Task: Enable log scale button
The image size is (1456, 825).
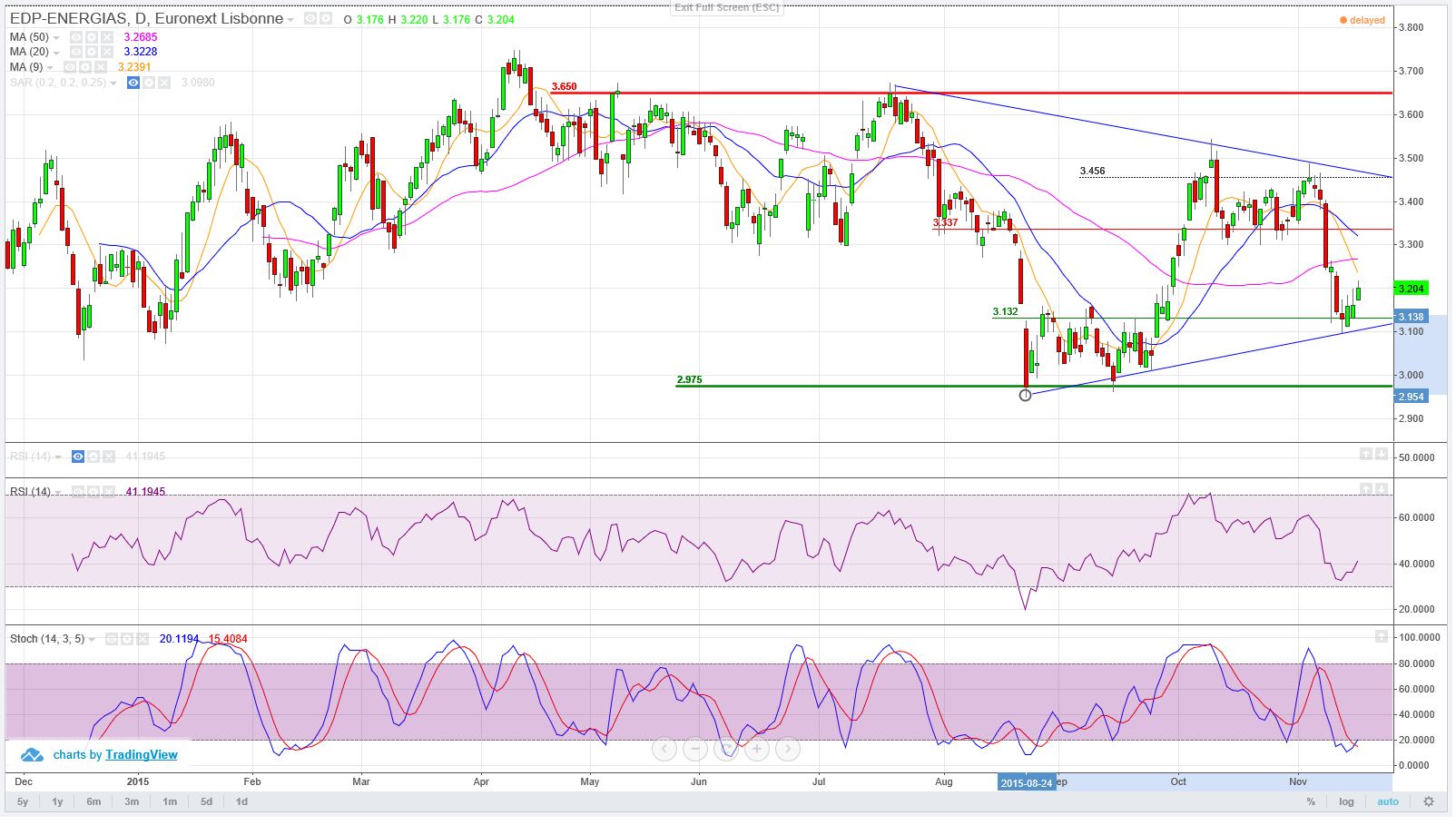Action: pyautogui.click(x=1346, y=802)
